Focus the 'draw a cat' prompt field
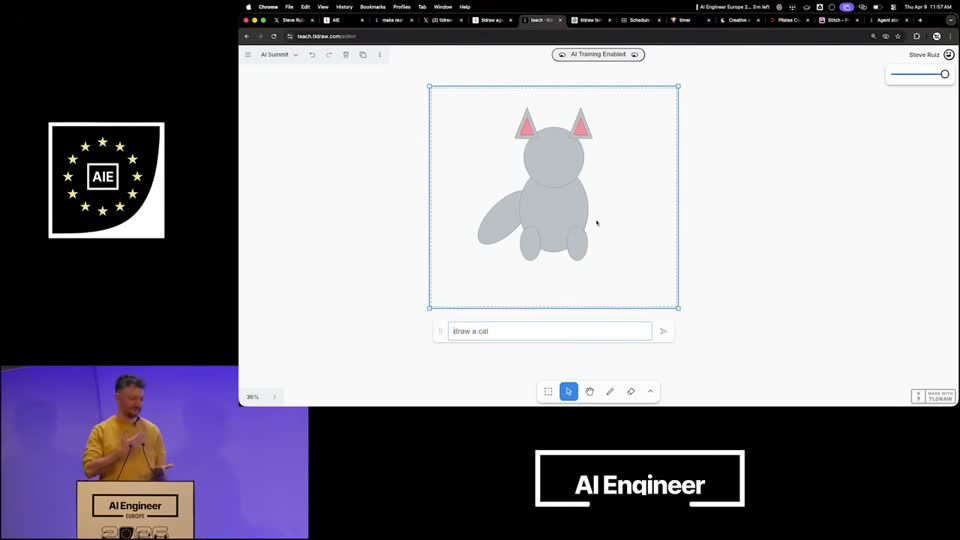This screenshot has height=540, width=960. [x=550, y=331]
